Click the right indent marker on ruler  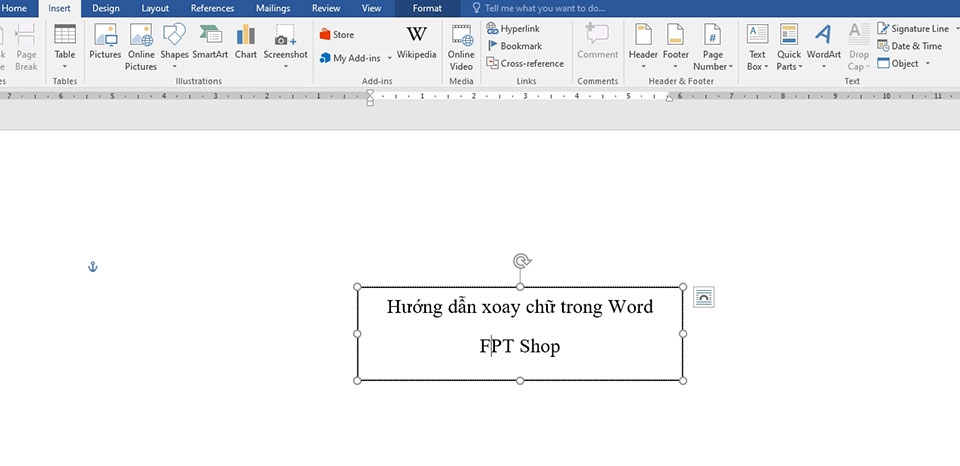669,98
